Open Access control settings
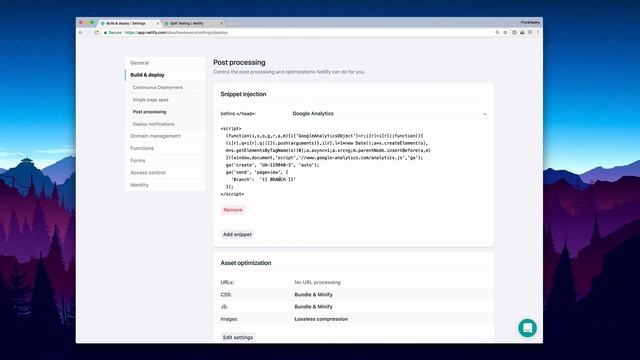Screen dimensions: 640x360 coord(148,173)
